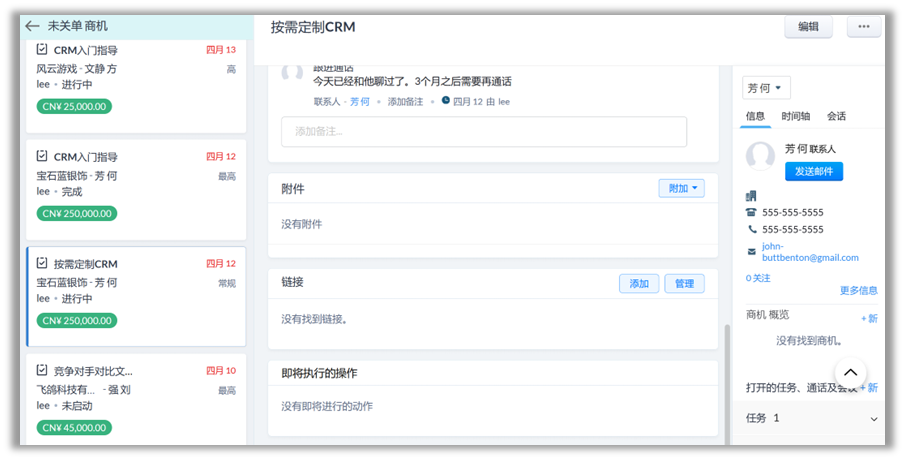Click the 发送邮件 button

pyautogui.click(x=813, y=171)
